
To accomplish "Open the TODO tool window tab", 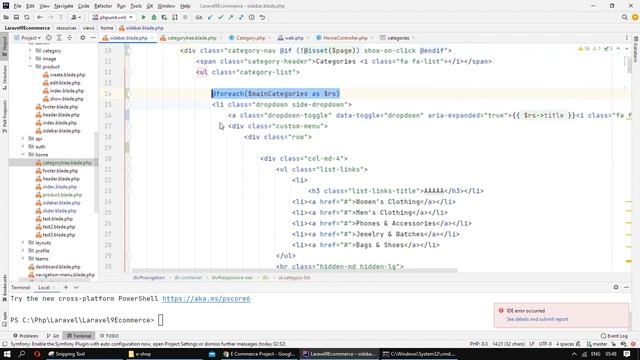I will (x=109, y=336).
